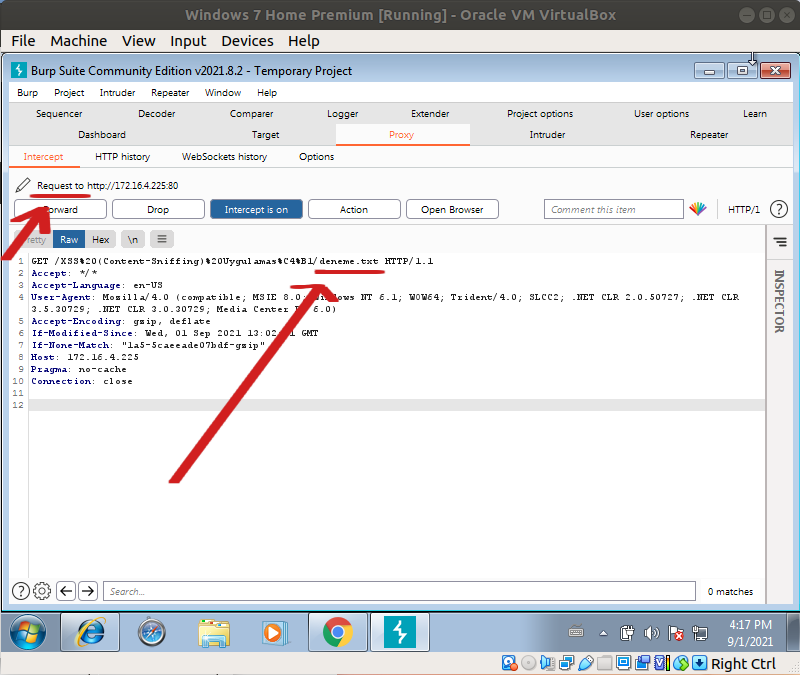
Task: Switch to the Target tab
Action: (x=265, y=135)
